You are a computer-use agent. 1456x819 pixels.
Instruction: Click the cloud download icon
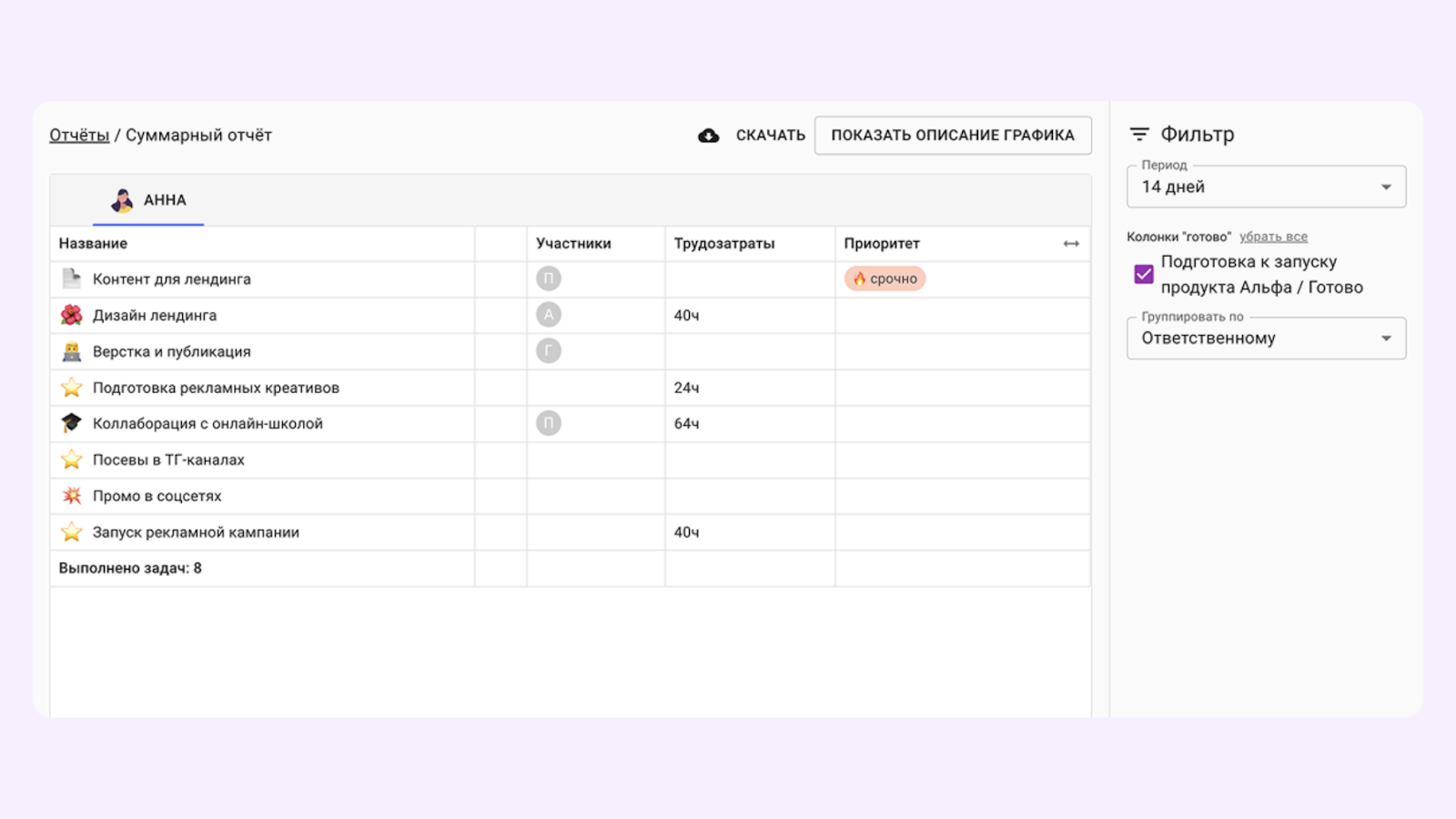point(708,136)
